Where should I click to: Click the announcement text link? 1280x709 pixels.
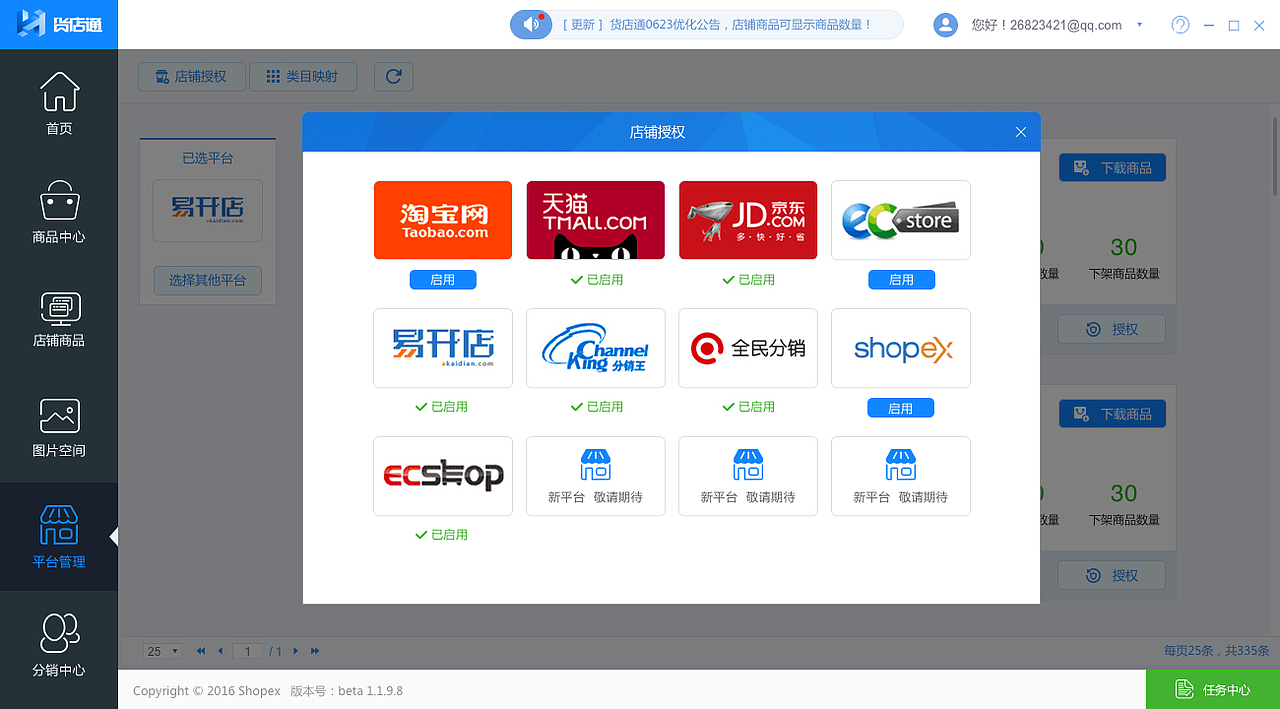coord(716,25)
